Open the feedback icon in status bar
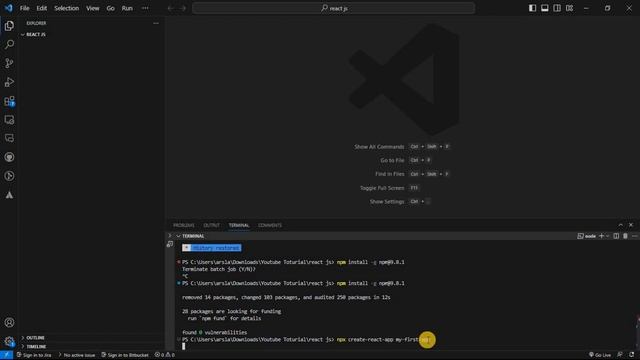This screenshot has height=360, width=640. [620, 355]
